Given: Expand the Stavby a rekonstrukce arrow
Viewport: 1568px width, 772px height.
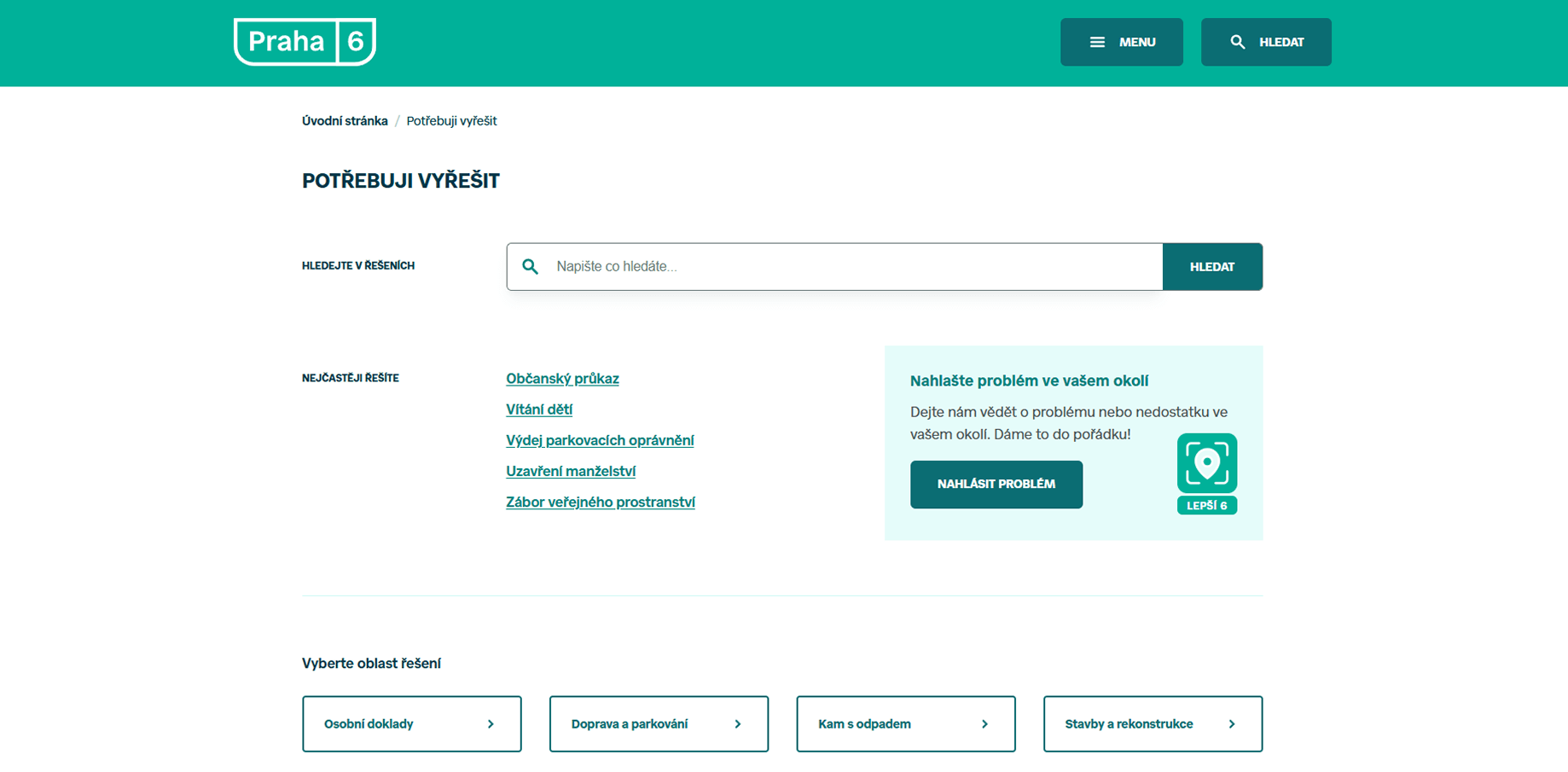Looking at the screenshot, I should coord(1232,724).
